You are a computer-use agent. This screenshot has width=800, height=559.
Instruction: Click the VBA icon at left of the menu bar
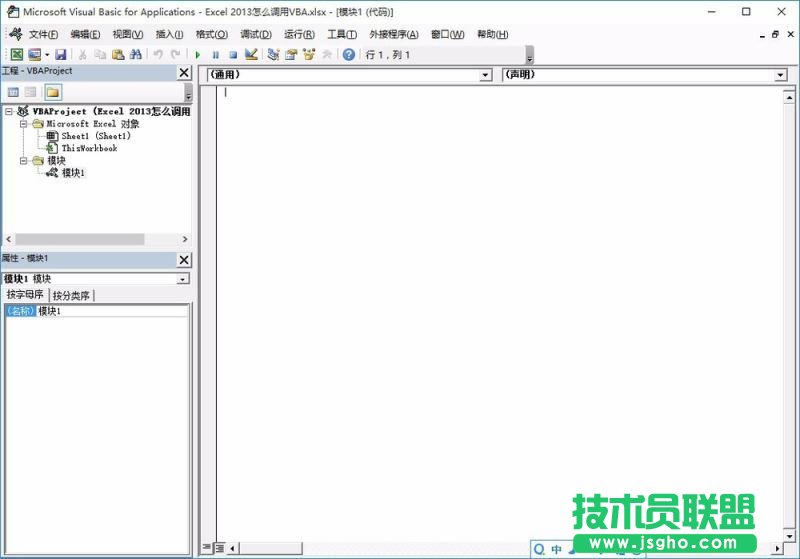(x=15, y=34)
